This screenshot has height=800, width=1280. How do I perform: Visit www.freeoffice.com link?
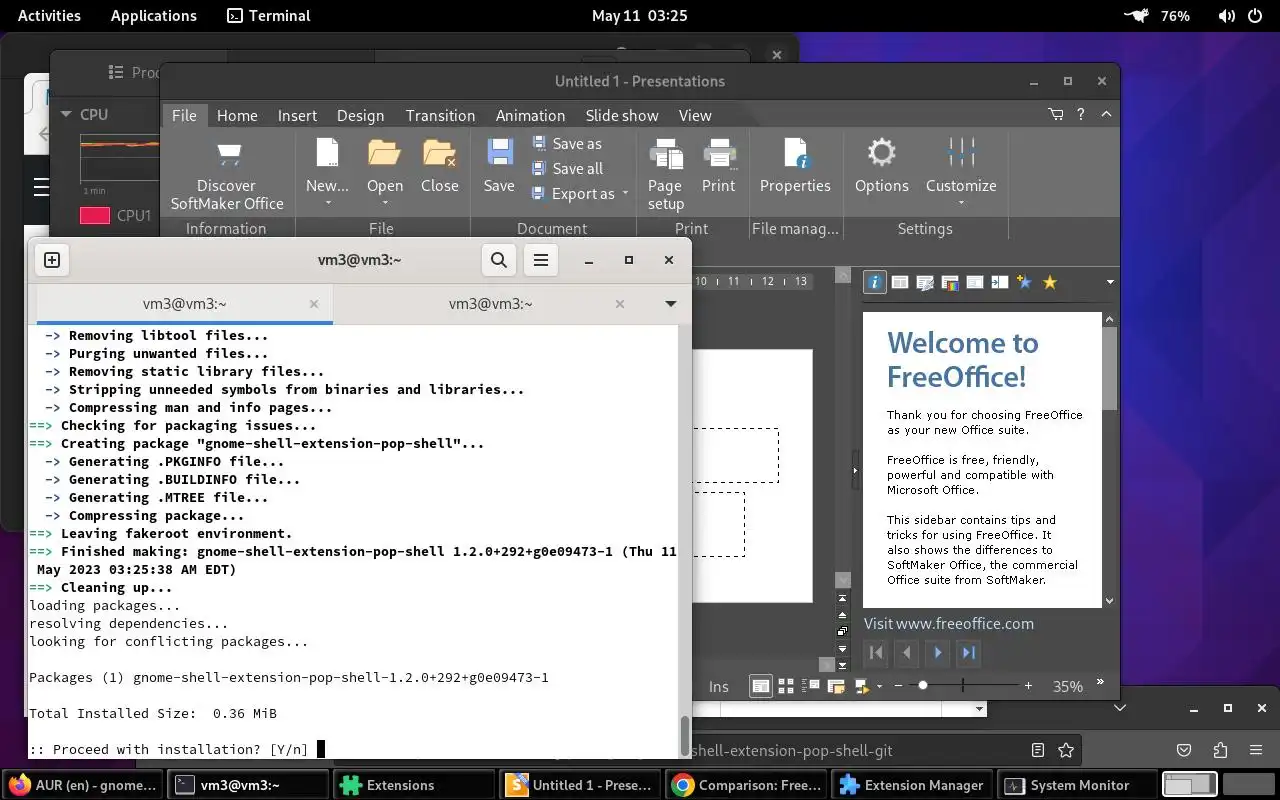pos(949,623)
